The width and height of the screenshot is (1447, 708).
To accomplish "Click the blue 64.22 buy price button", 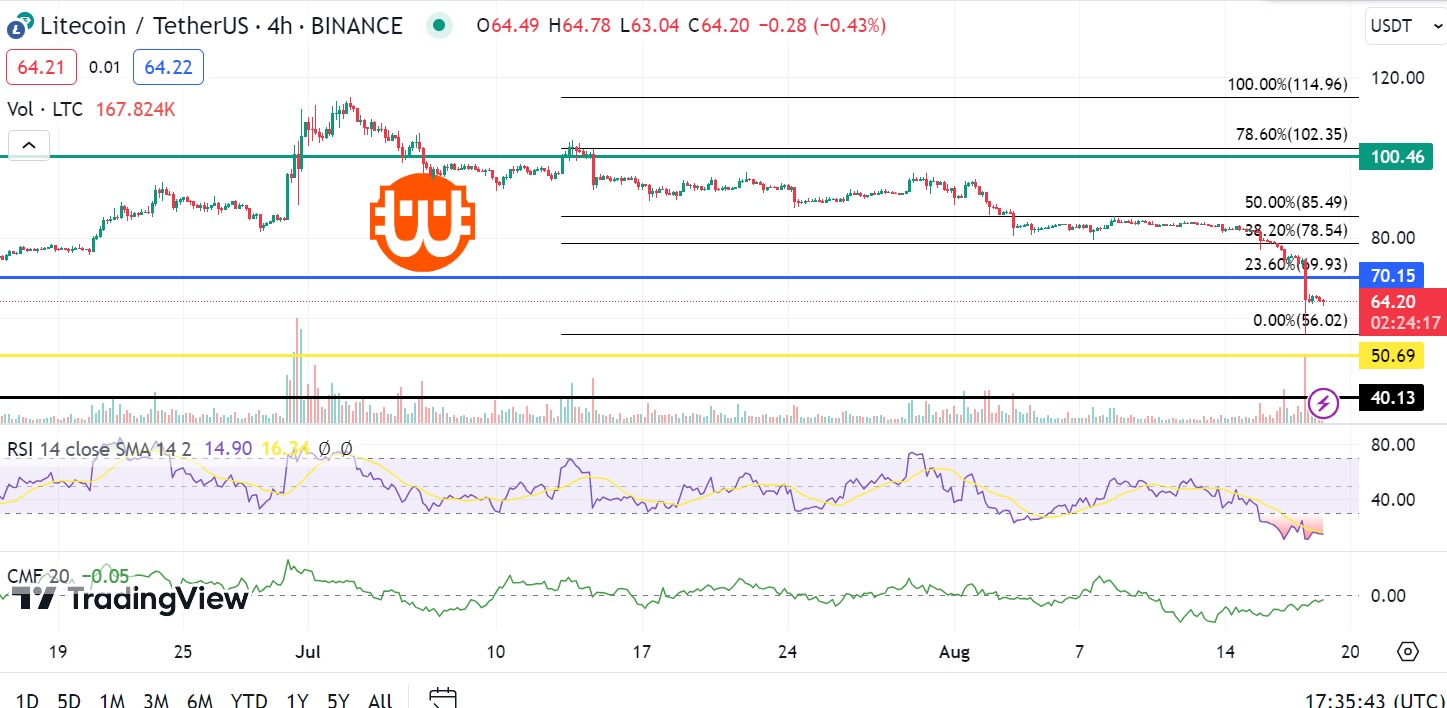I will (x=168, y=67).
